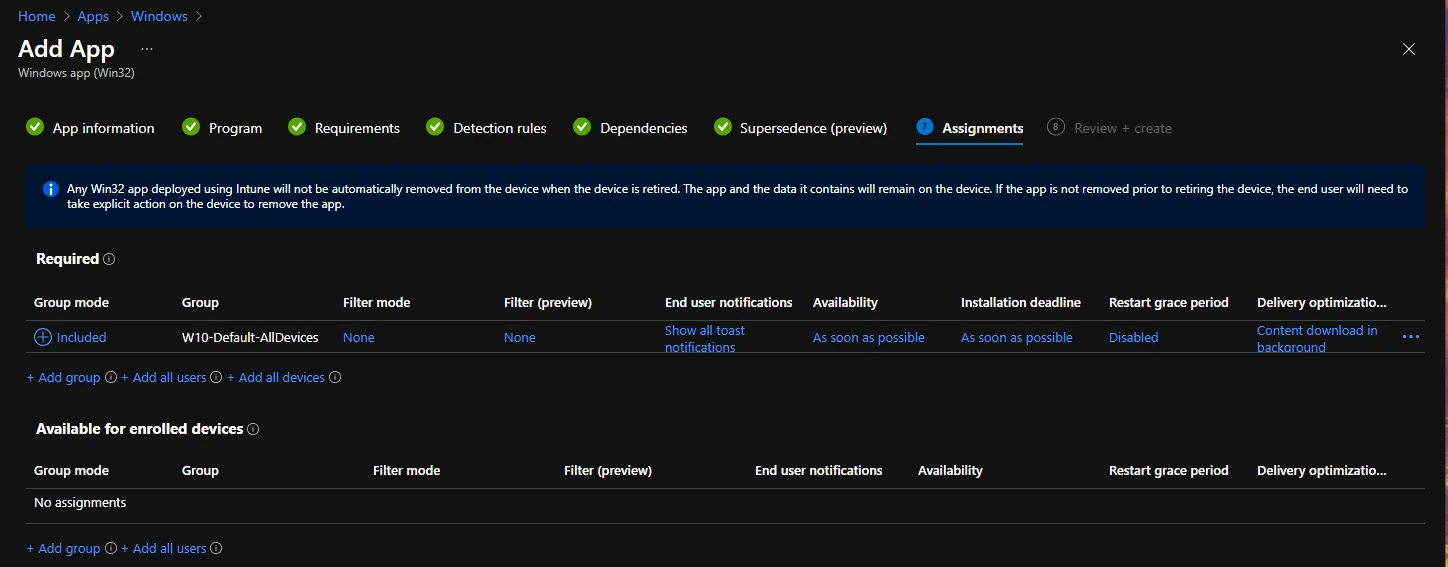Viewport: 1448px width, 567px height.
Task: Click W10-Default-AllDevices group cell
Action: (x=250, y=338)
